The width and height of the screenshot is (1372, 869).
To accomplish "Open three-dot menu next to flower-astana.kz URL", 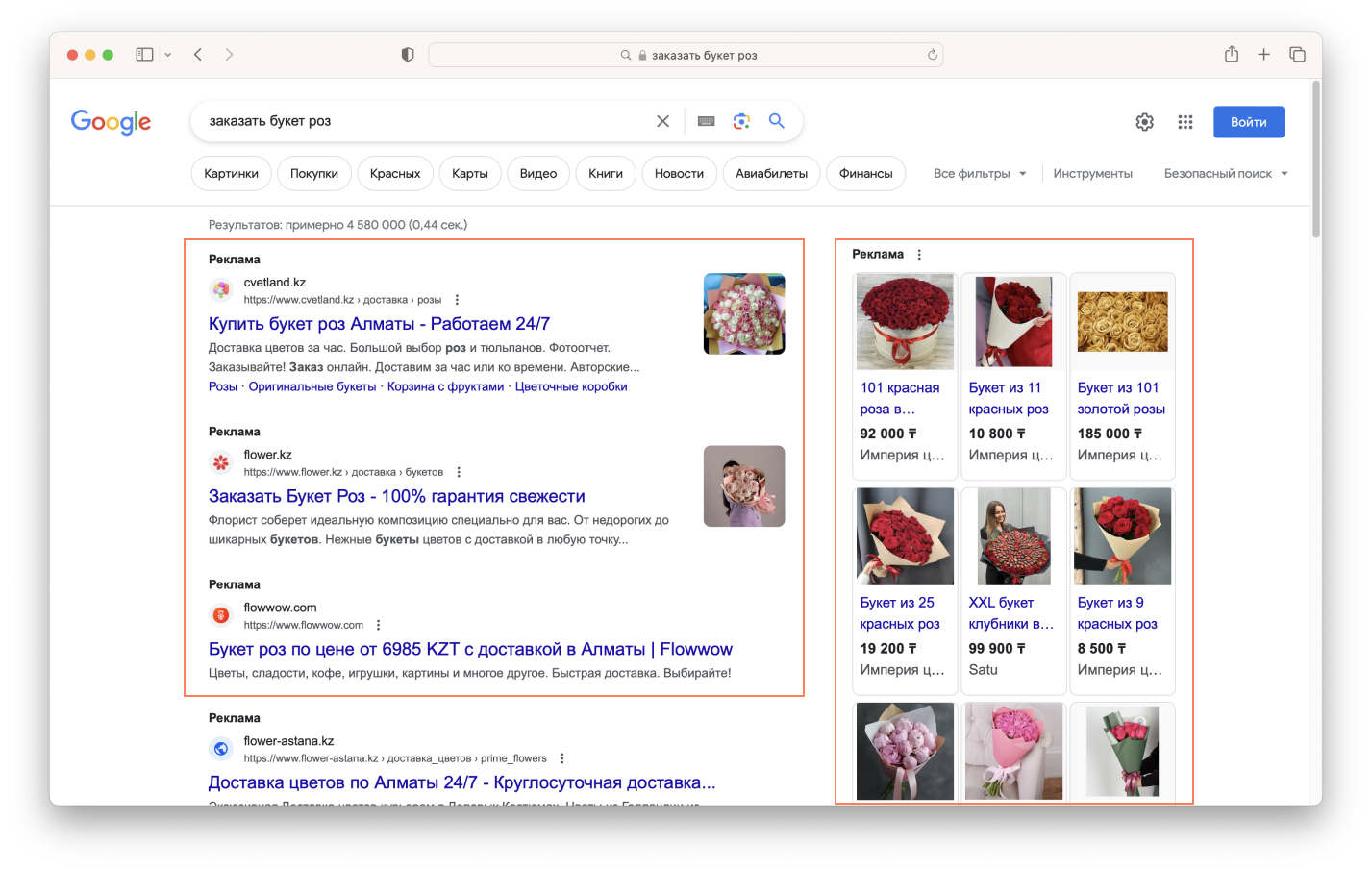I will [562, 758].
